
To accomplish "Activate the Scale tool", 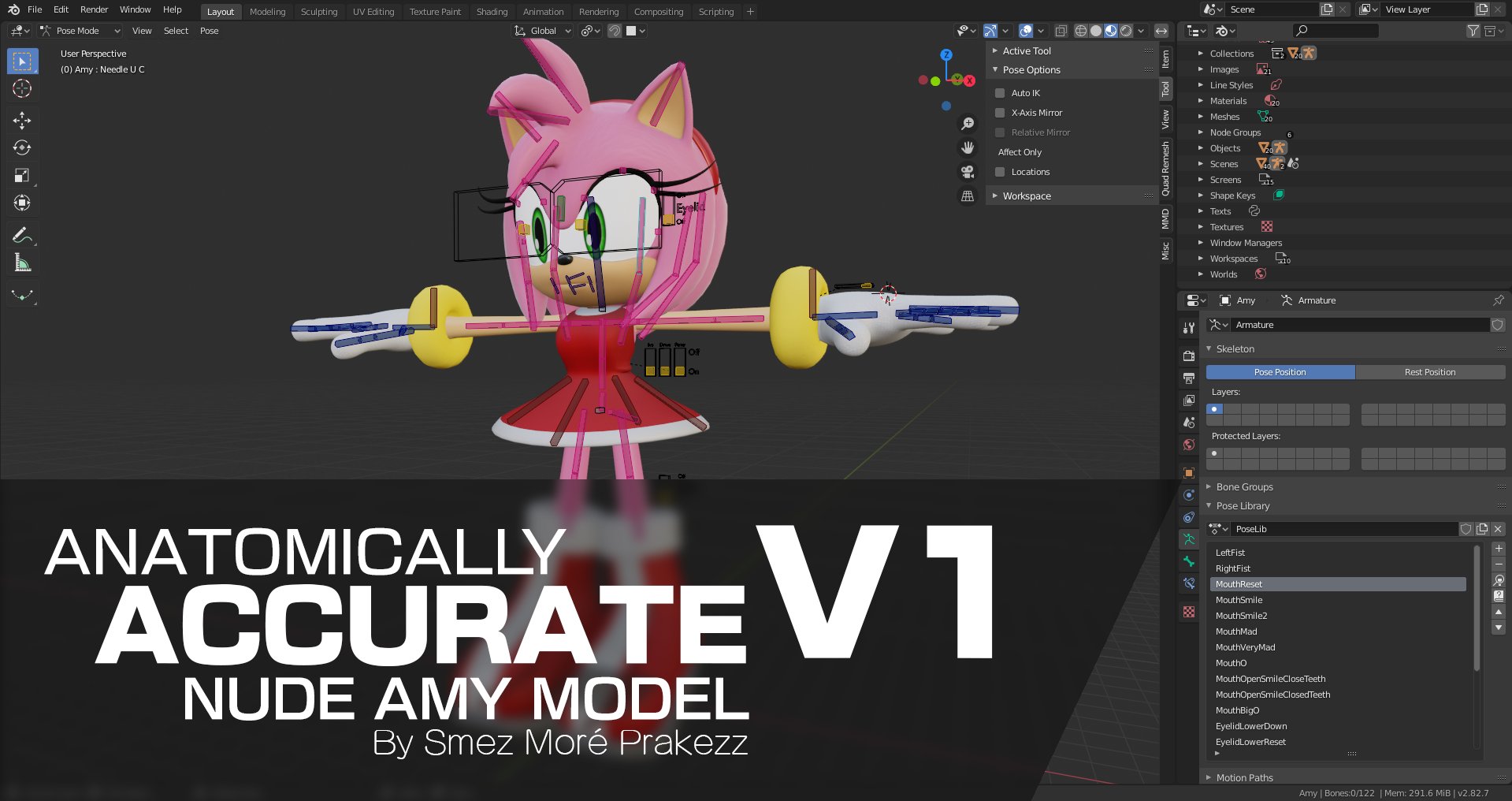I will point(22,175).
